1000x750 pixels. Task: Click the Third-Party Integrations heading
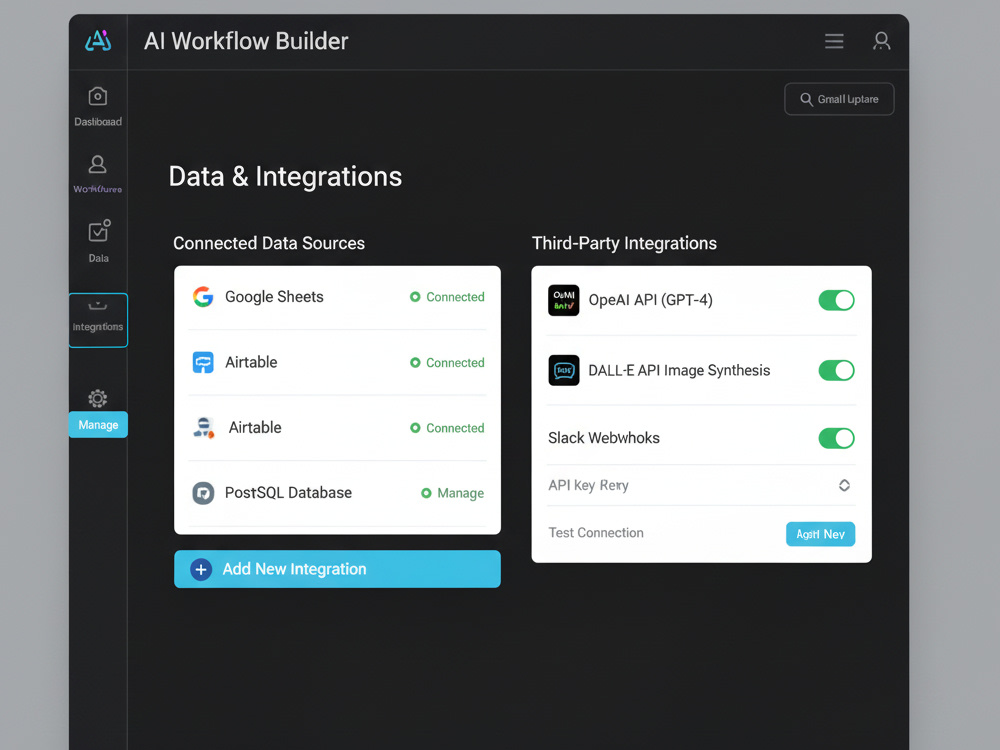pyautogui.click(x=624, y=244)
